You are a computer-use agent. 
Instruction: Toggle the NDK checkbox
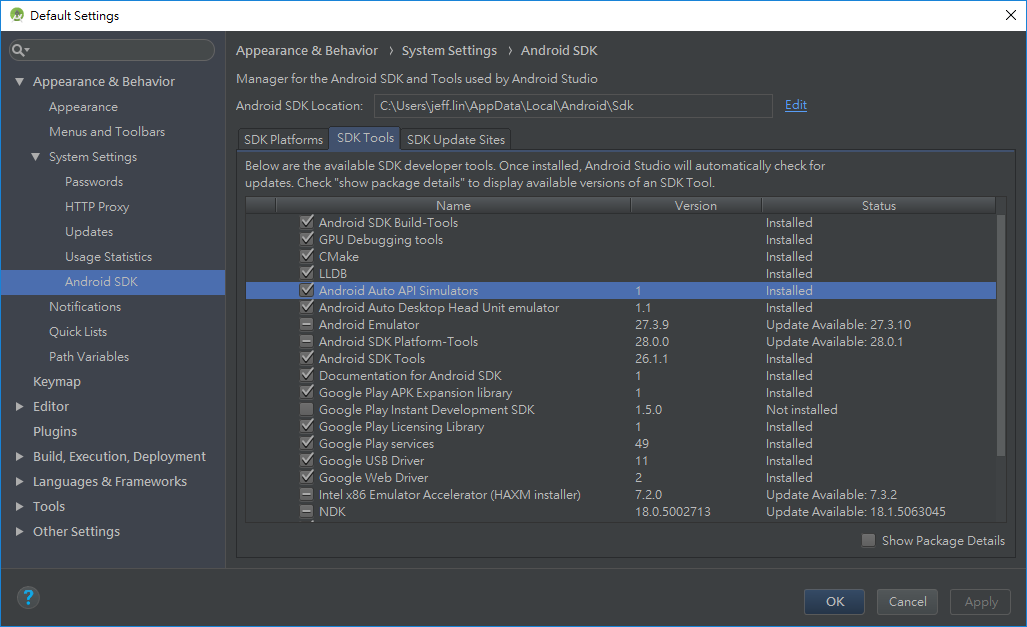point(307,512)
